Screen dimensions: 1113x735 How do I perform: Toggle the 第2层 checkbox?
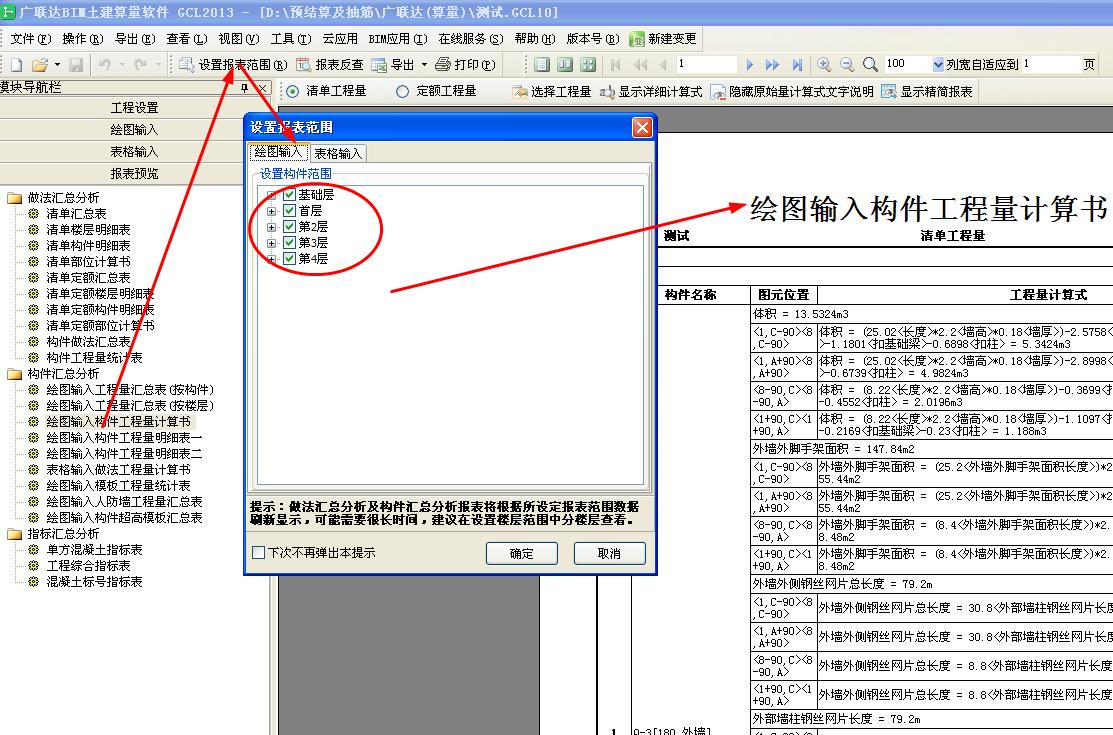[x=289, y=227]
